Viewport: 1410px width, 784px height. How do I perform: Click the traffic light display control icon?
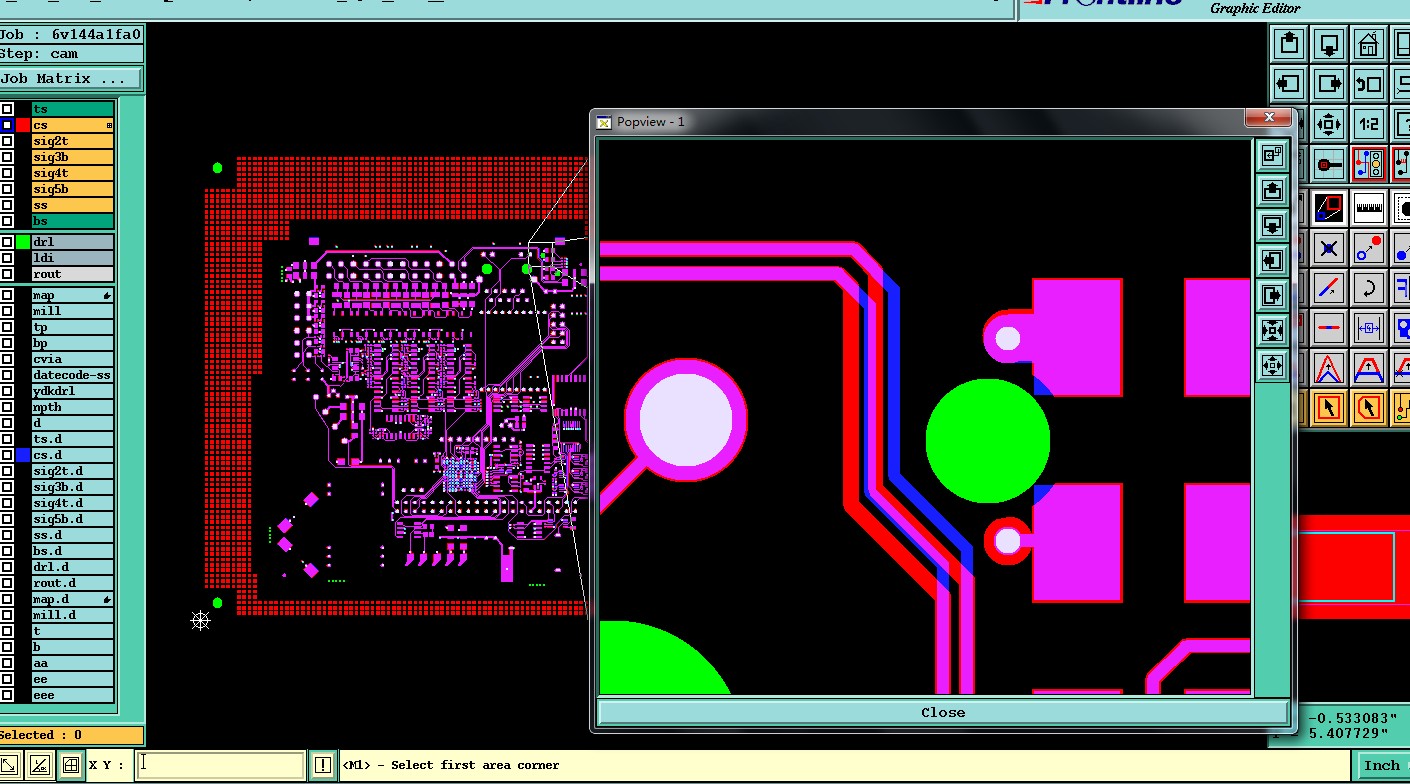point(1369,164)
